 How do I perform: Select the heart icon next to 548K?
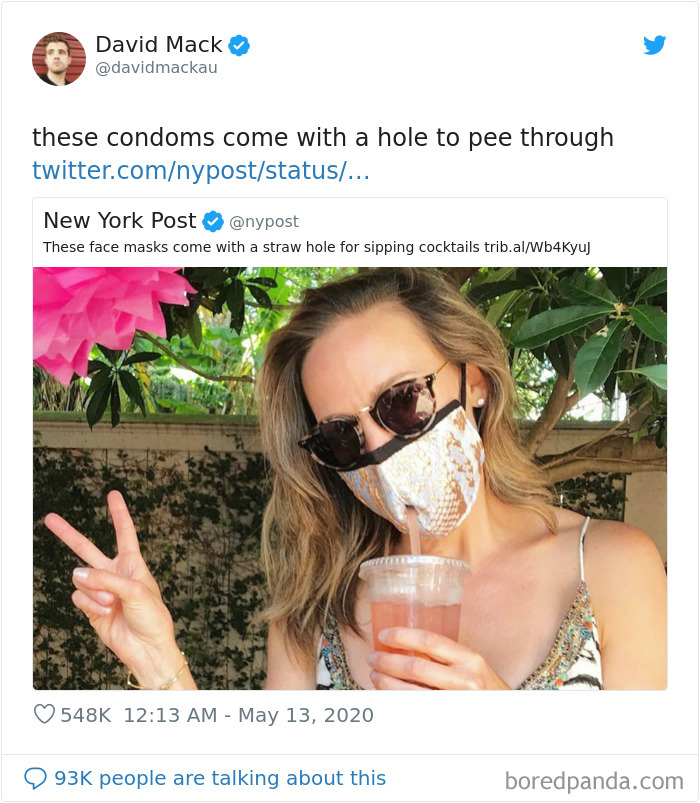click(x=44, y=714)
